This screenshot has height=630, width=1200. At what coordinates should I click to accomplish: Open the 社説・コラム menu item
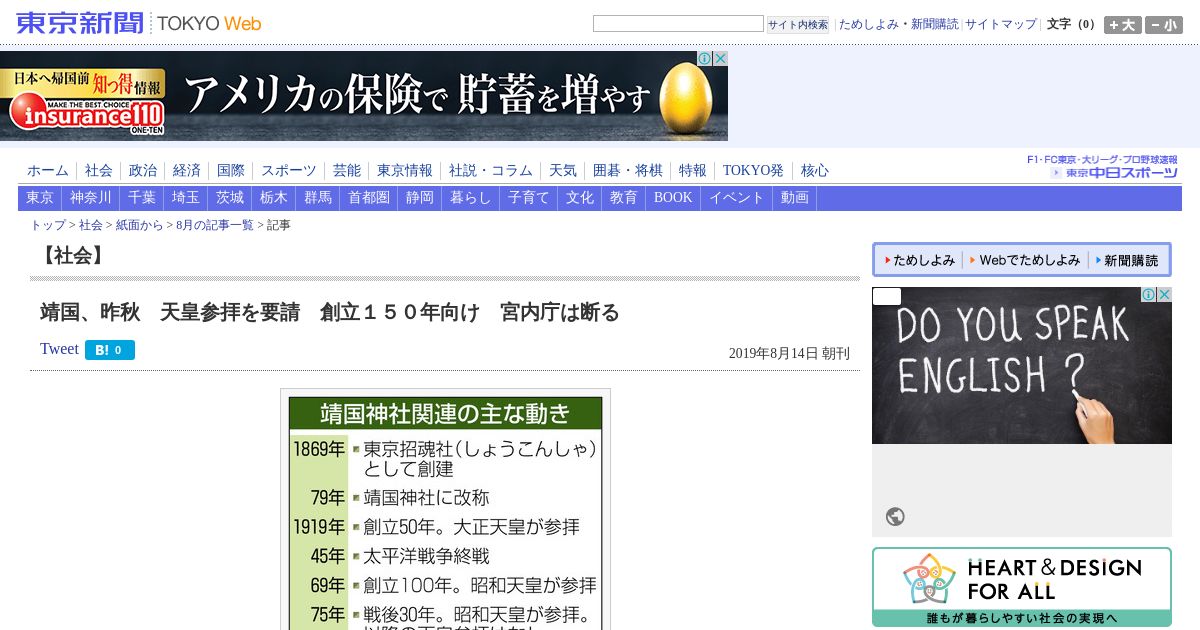point(491,171)
